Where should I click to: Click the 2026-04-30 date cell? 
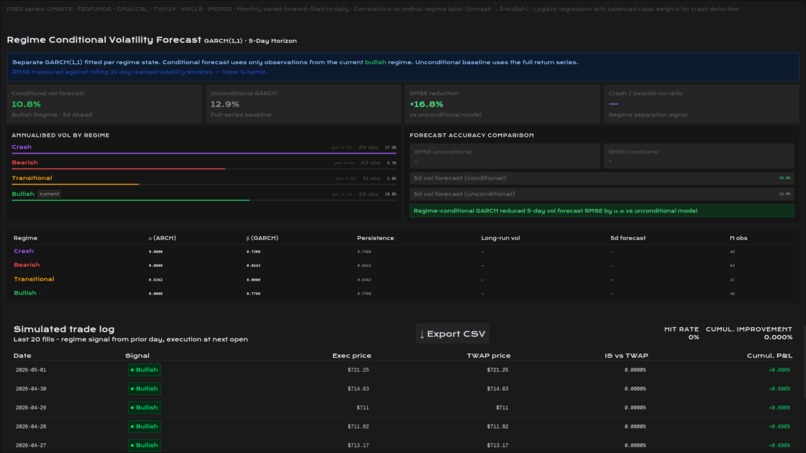click(31, 389)
